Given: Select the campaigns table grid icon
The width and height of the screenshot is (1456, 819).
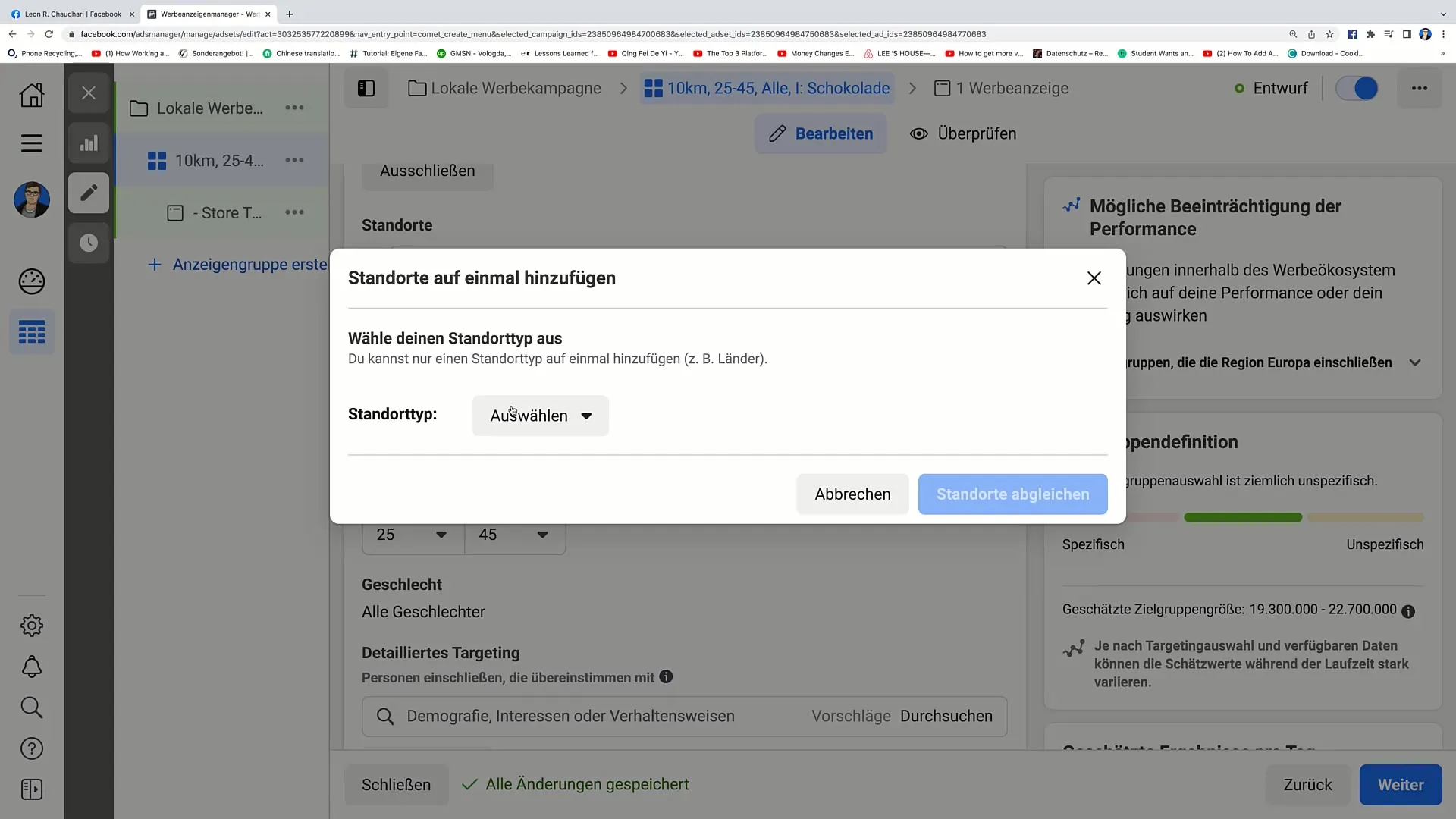Looking at the screenshot, I should (32, 331).
